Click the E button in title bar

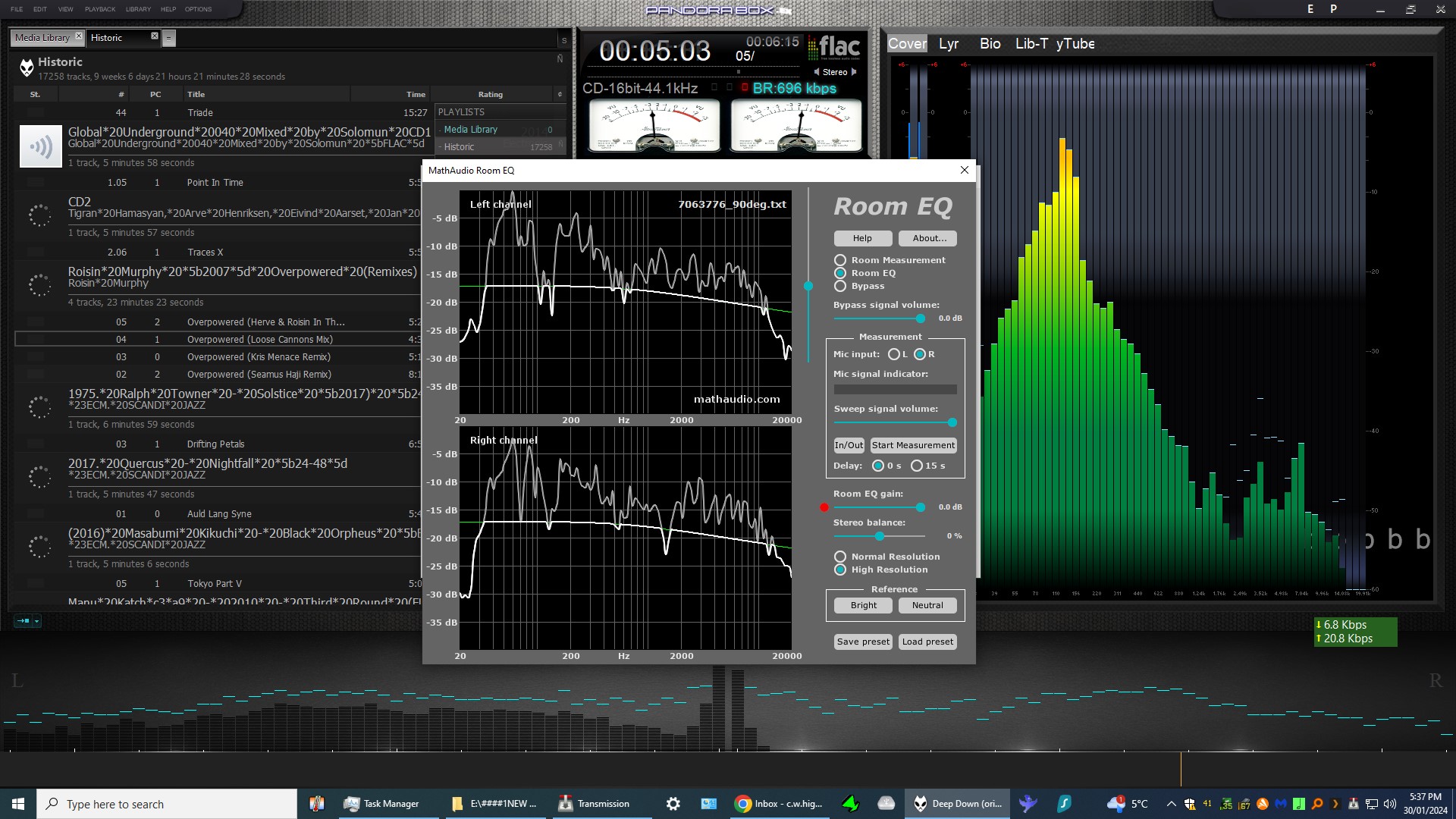(x=1310, y=9)
